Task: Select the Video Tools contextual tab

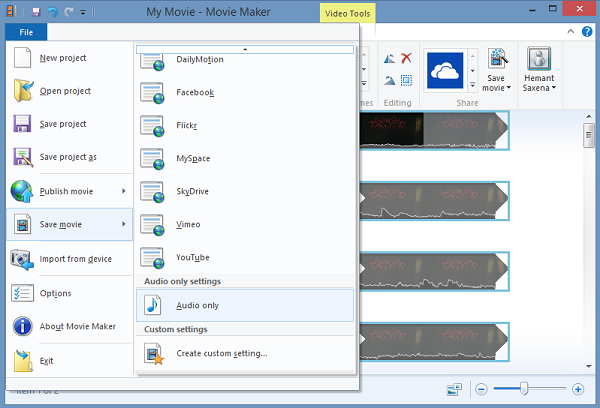Action: 349,13
